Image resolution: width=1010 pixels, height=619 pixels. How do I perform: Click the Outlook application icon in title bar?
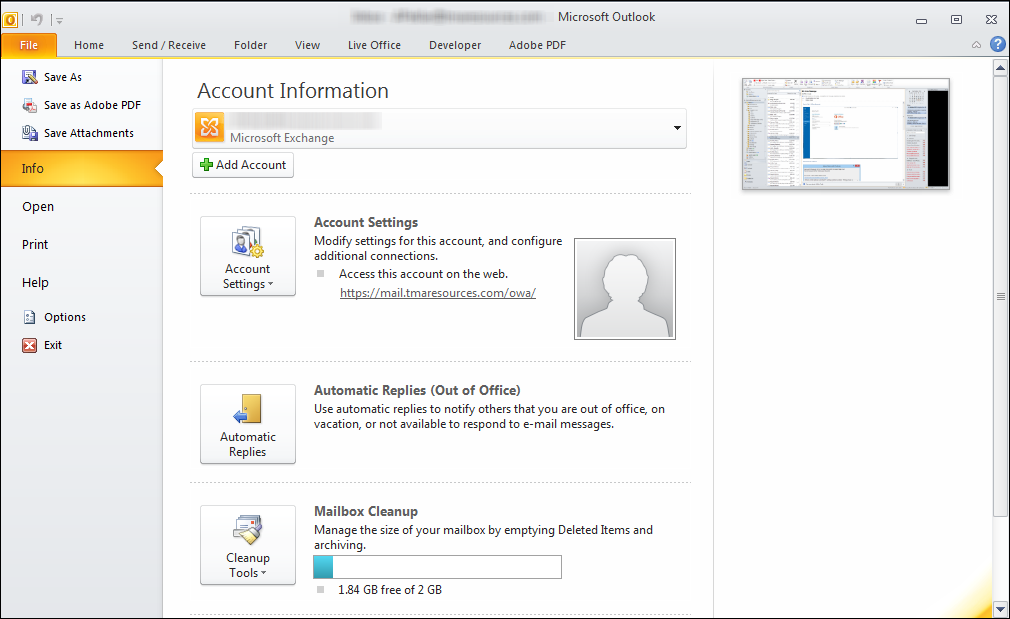(x=10, y=19)
